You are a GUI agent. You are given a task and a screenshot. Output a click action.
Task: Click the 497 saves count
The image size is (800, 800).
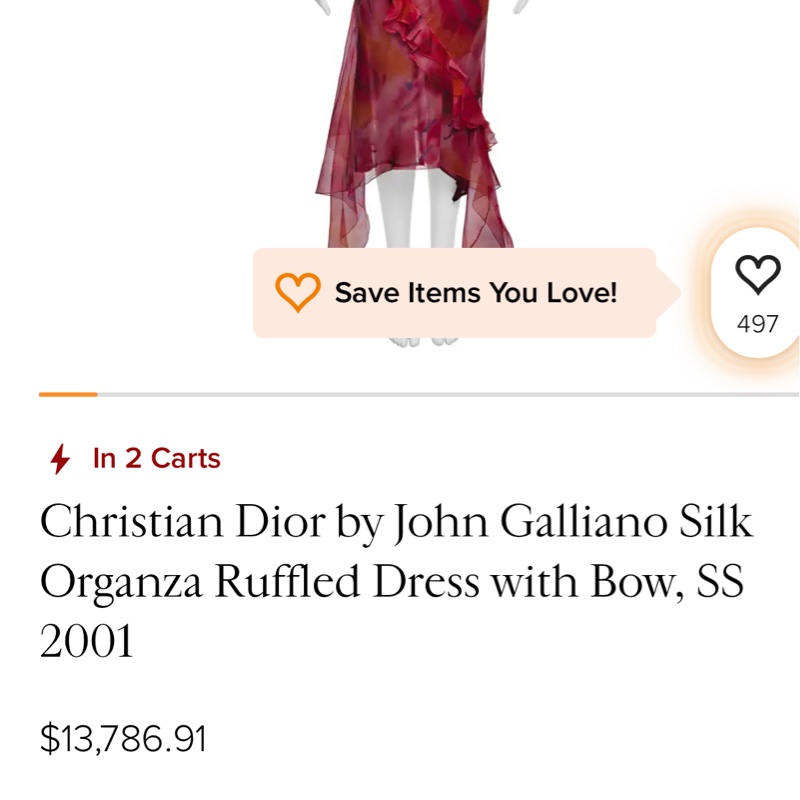click(757, 324)
